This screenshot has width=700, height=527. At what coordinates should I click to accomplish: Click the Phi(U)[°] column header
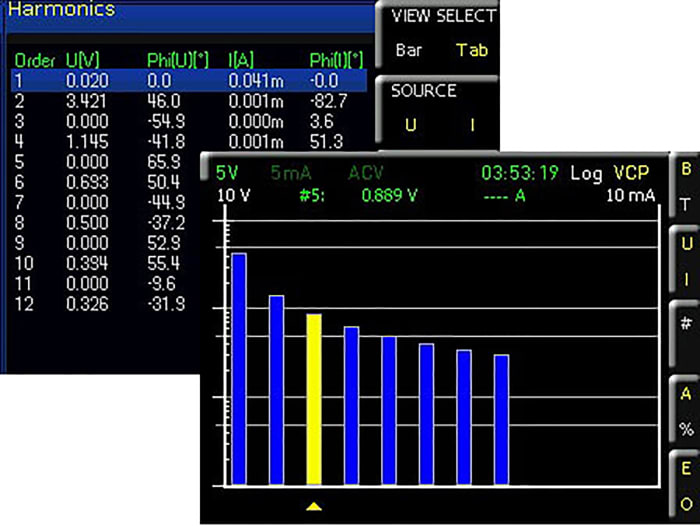click(178, 60)
